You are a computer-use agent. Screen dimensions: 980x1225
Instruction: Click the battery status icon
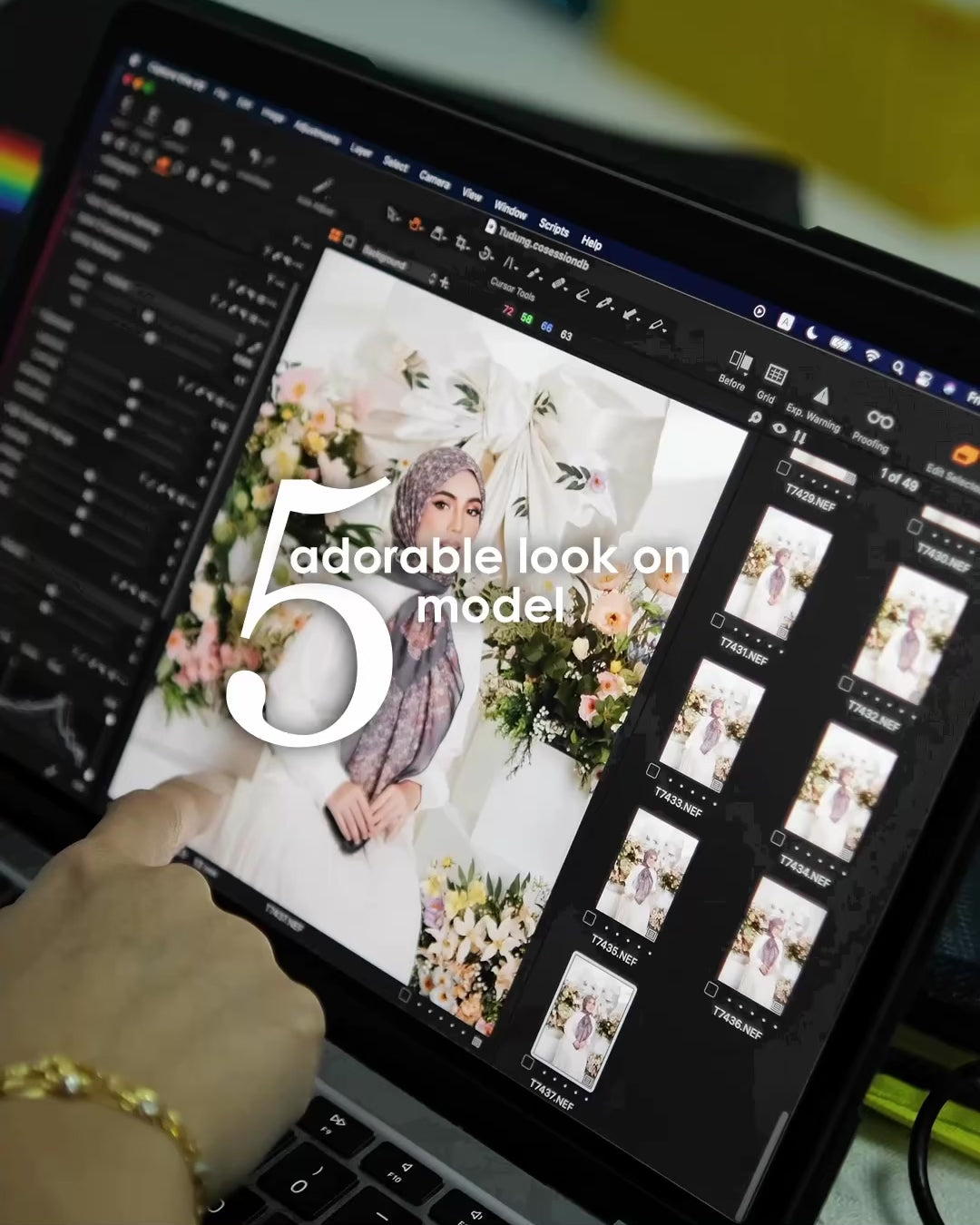pyautogui.click(x=841, y=344)
